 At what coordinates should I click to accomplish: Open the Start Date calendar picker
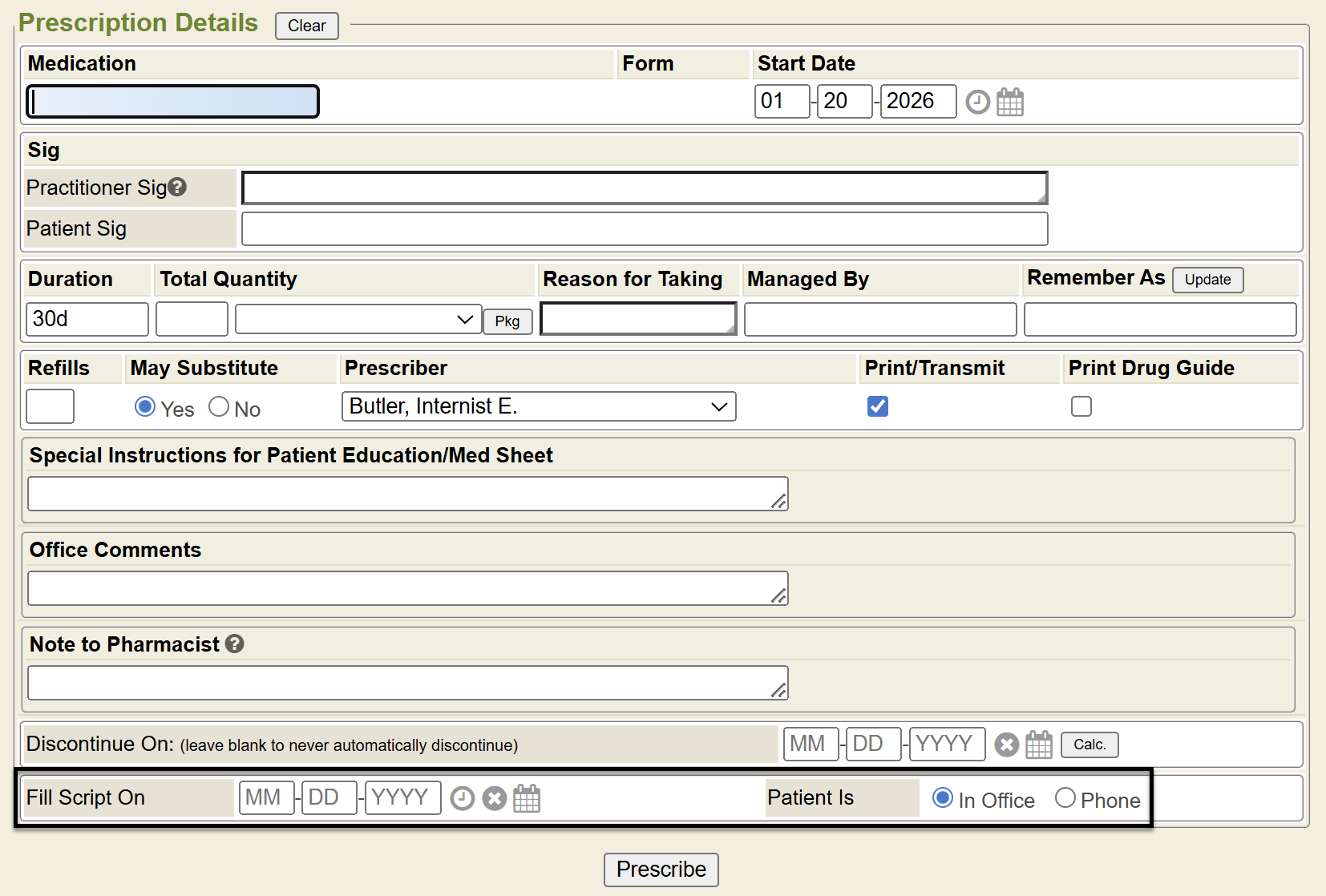coord(1010,103)
